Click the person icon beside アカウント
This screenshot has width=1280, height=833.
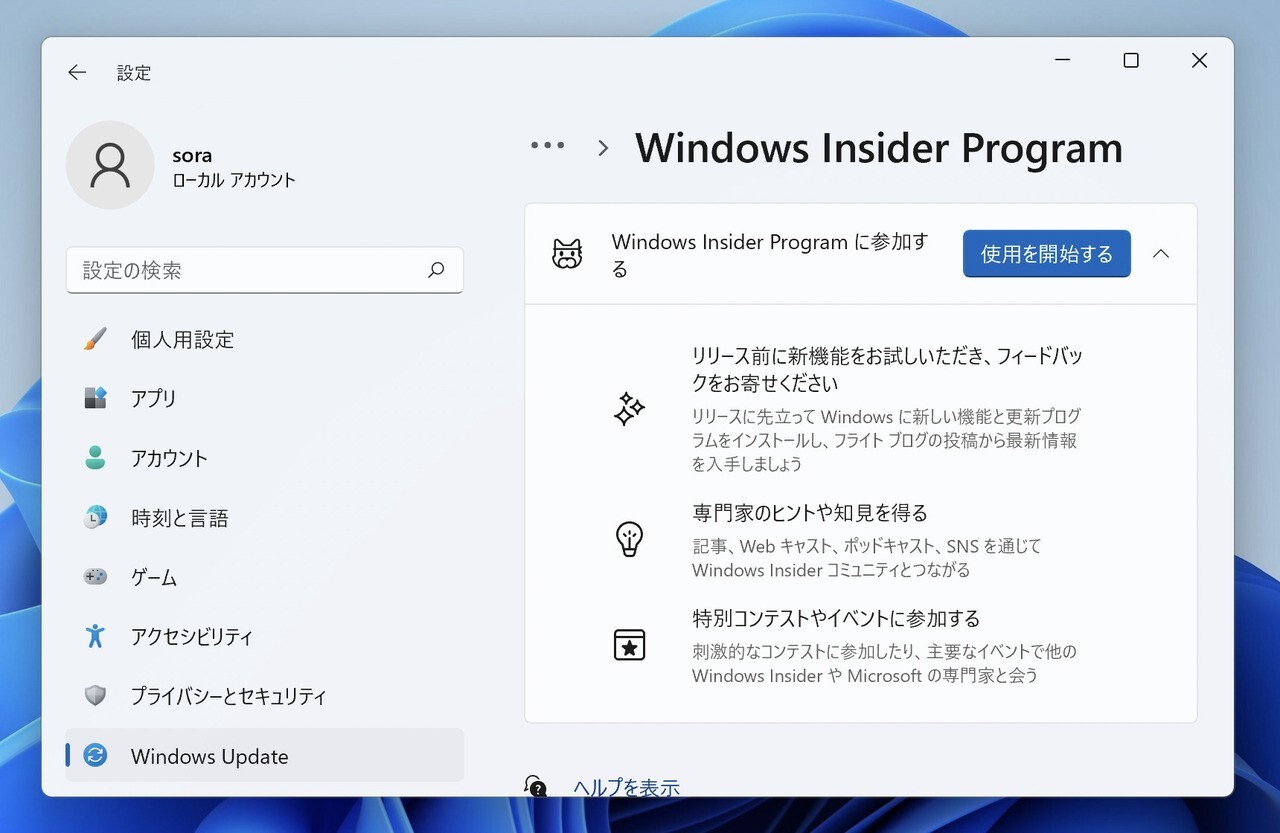point(95,458)
